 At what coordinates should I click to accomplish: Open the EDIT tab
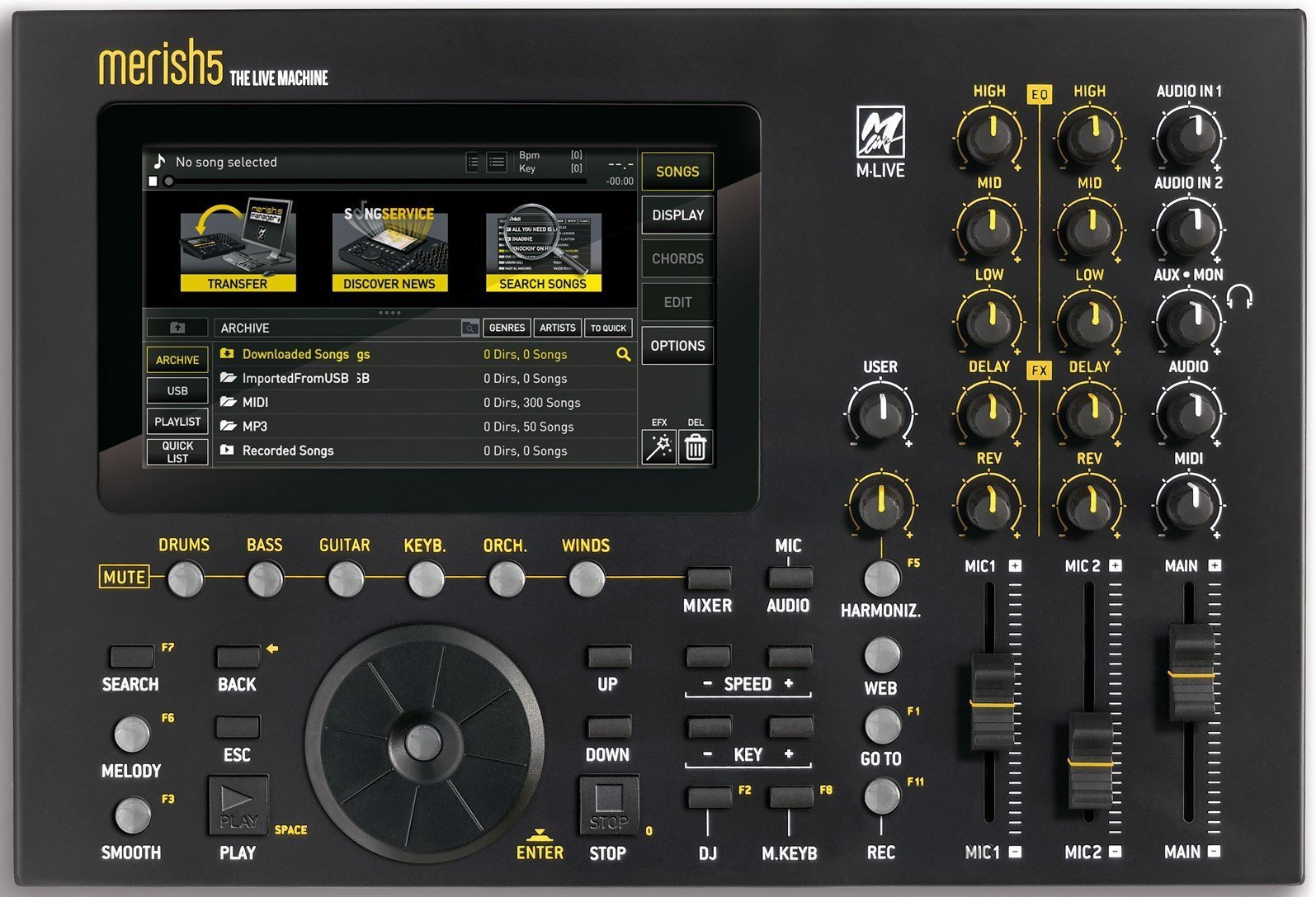point(677,302)
